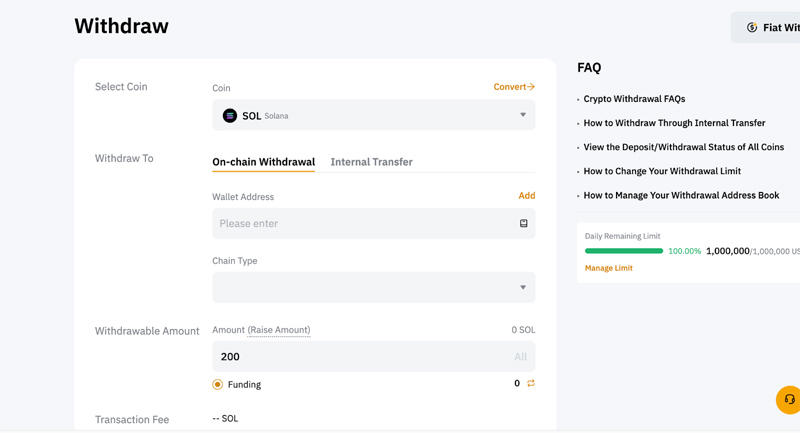Click the 1,000,000 remaining limit value

728,251
